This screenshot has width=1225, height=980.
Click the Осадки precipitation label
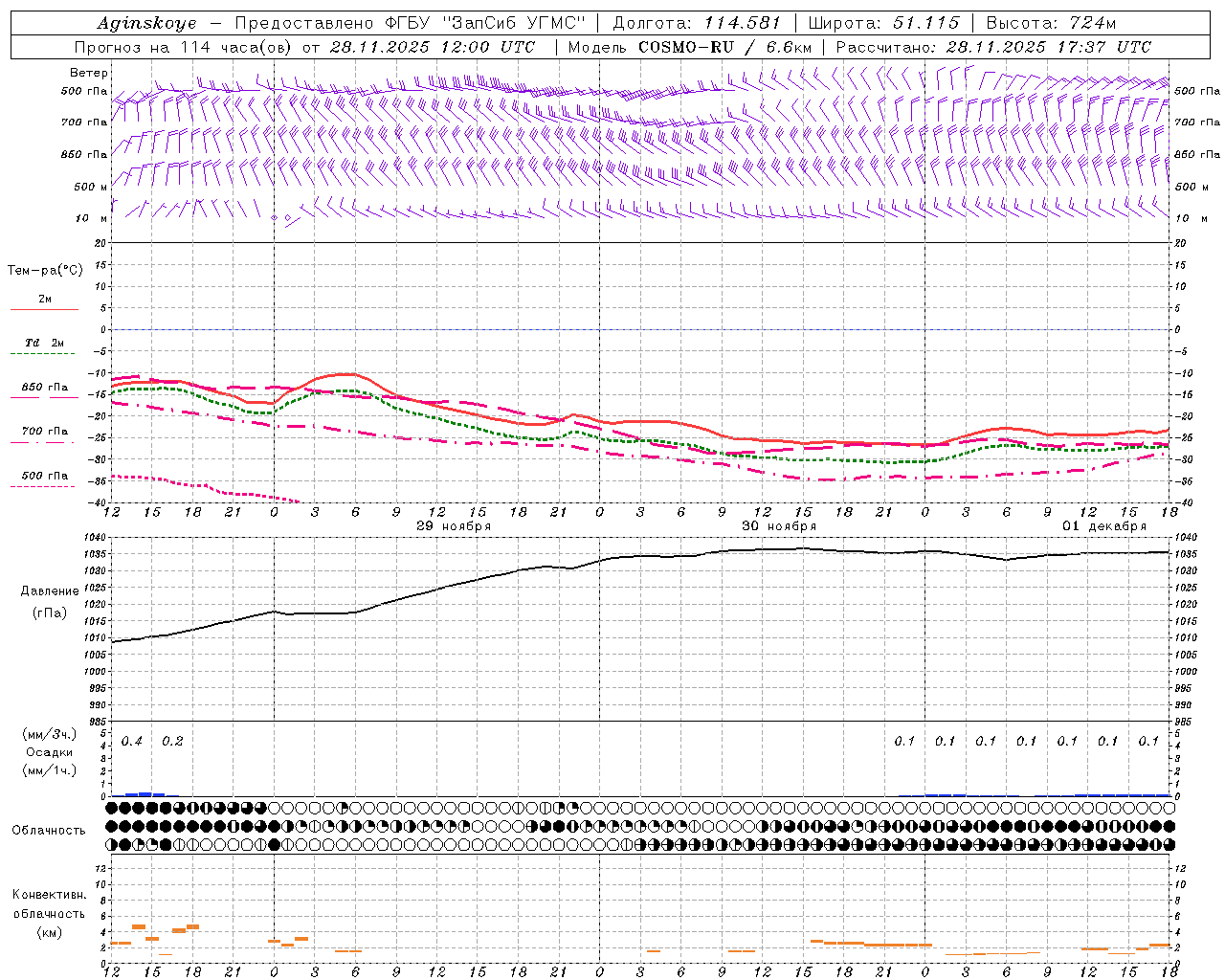tap(50, 752)
